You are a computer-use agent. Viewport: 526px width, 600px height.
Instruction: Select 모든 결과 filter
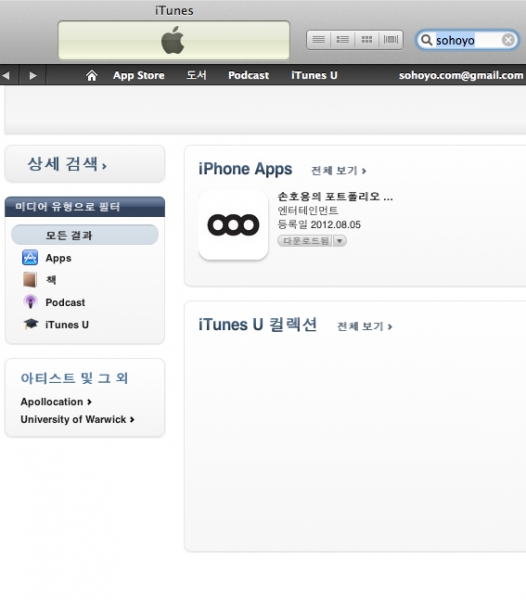click(x=85, y=235)
